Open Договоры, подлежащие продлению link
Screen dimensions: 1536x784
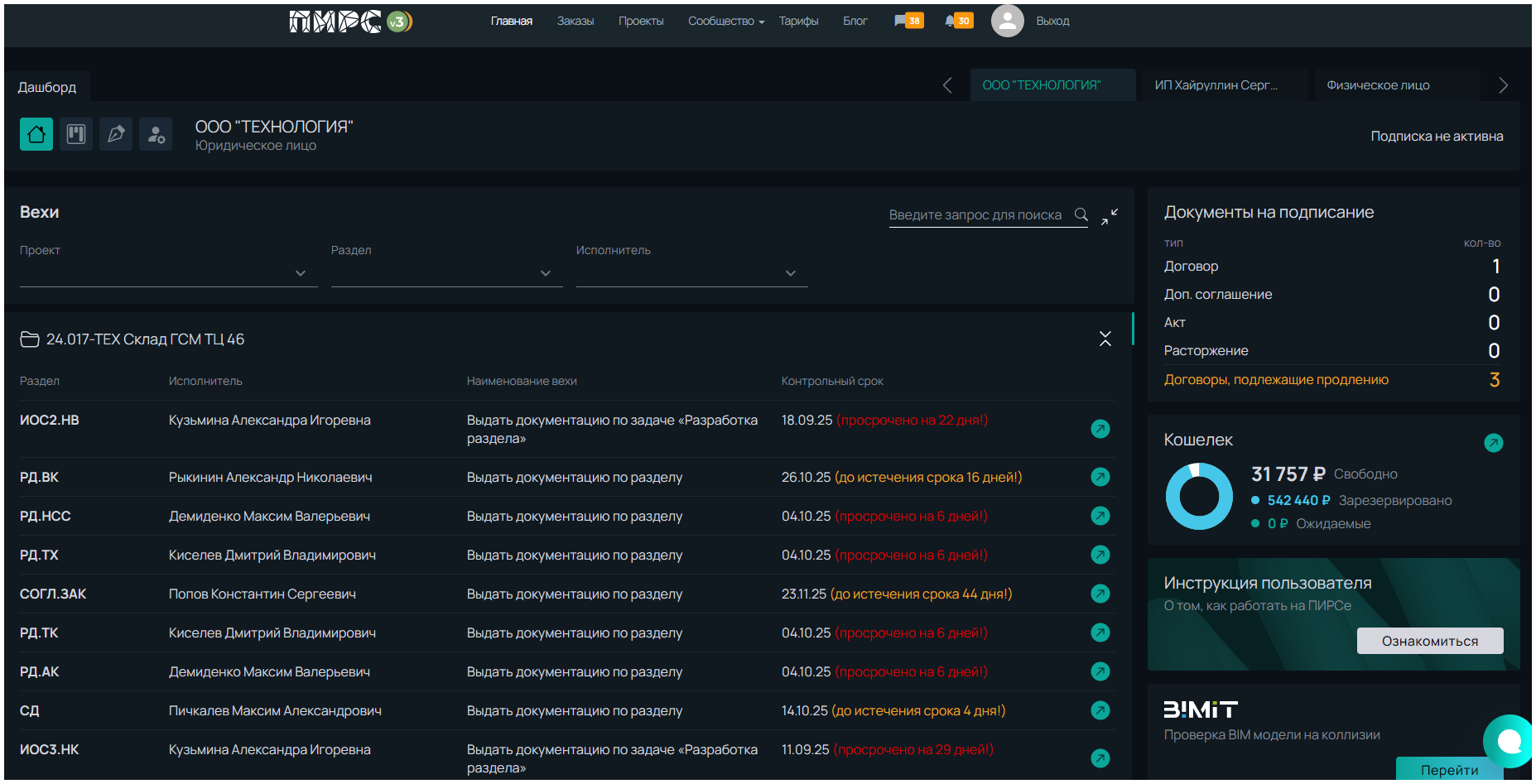[x=1276, y=380]
